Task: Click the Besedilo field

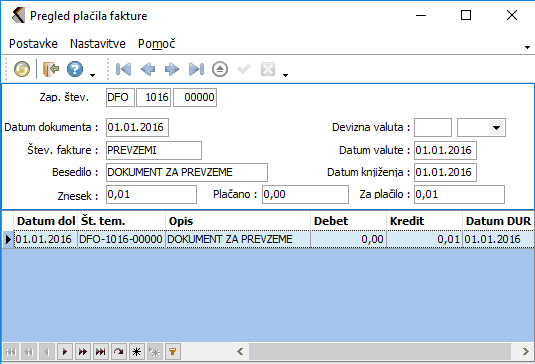Action: [x=187, y=172]
